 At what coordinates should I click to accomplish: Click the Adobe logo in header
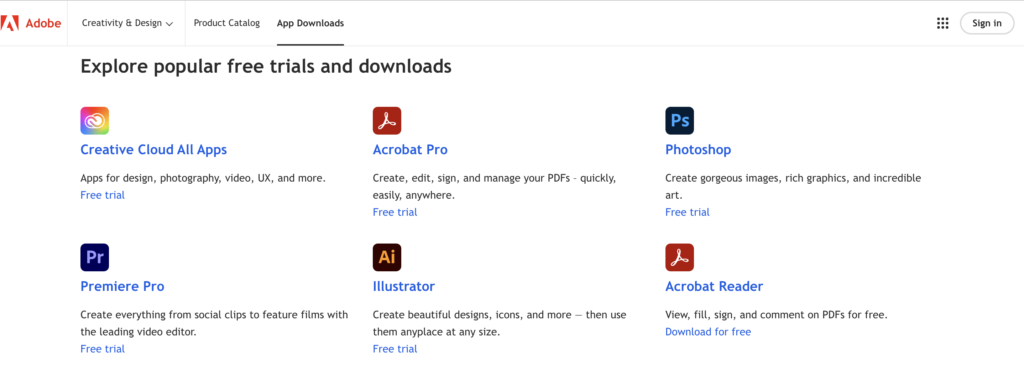point(31,24)
